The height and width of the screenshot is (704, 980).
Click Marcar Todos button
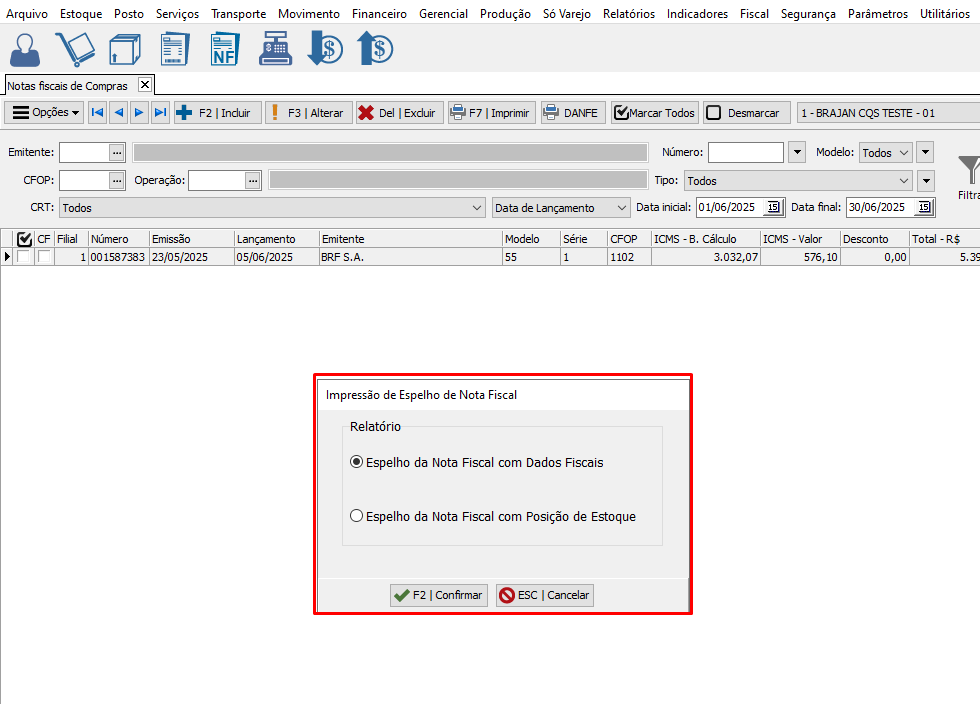(654, 113)
